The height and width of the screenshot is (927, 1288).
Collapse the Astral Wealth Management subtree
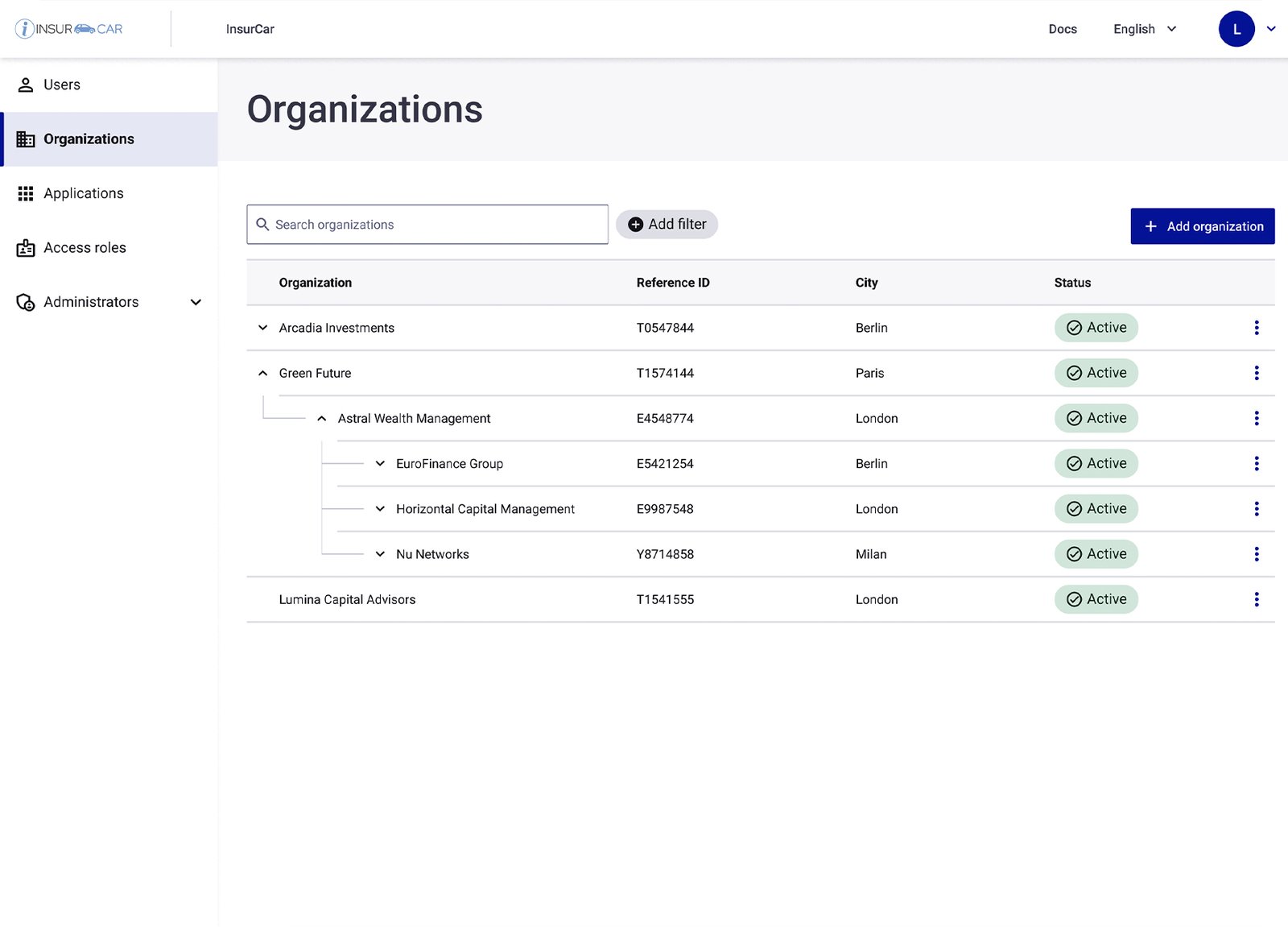pos(321,419)
